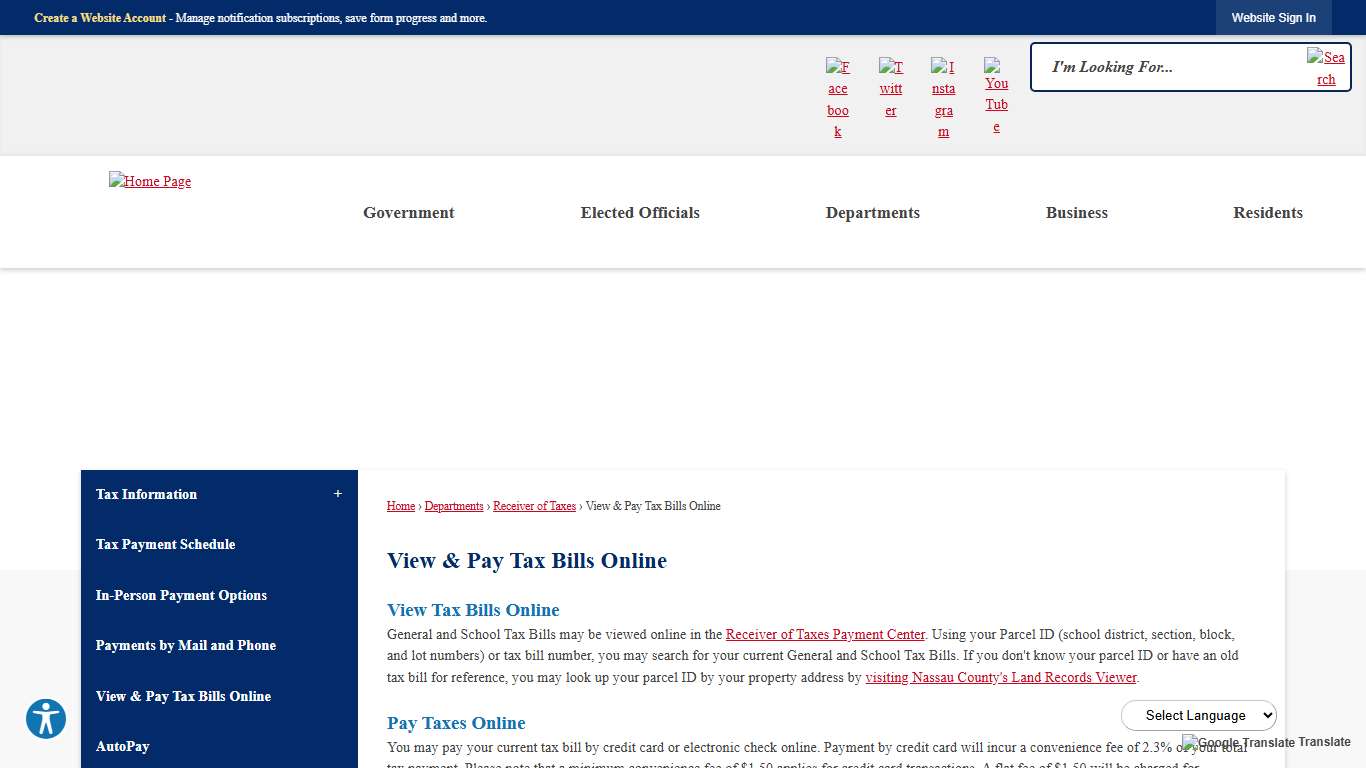Open the Select Language dropdown
Viewport: 1366px width, 768px height.
(1199, 715)
